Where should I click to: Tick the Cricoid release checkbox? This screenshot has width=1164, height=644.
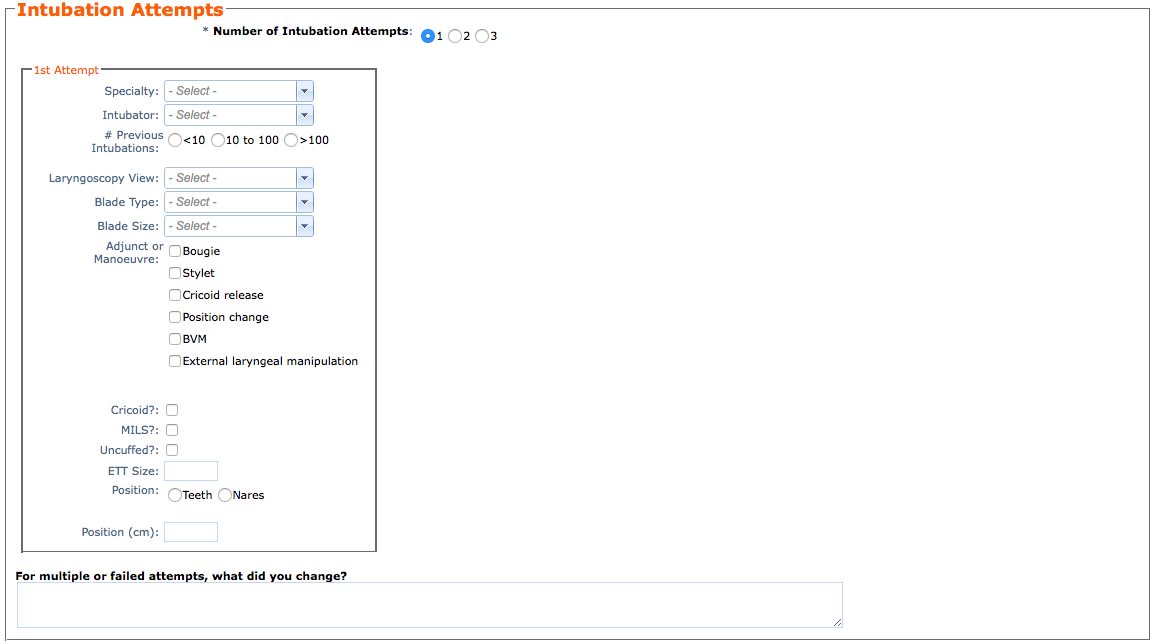pos(175,295)
